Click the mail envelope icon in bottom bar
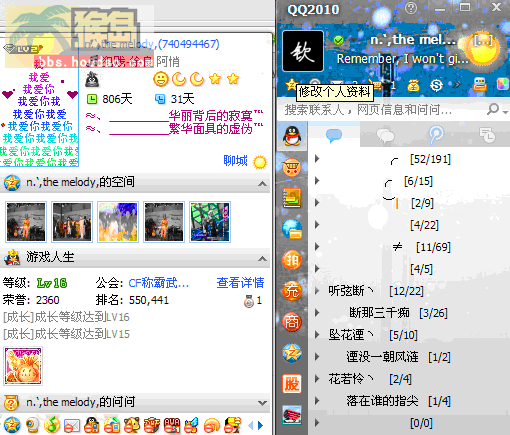This screenshot has width=510, height=435. pyautogui.click(x=72, y=426)
